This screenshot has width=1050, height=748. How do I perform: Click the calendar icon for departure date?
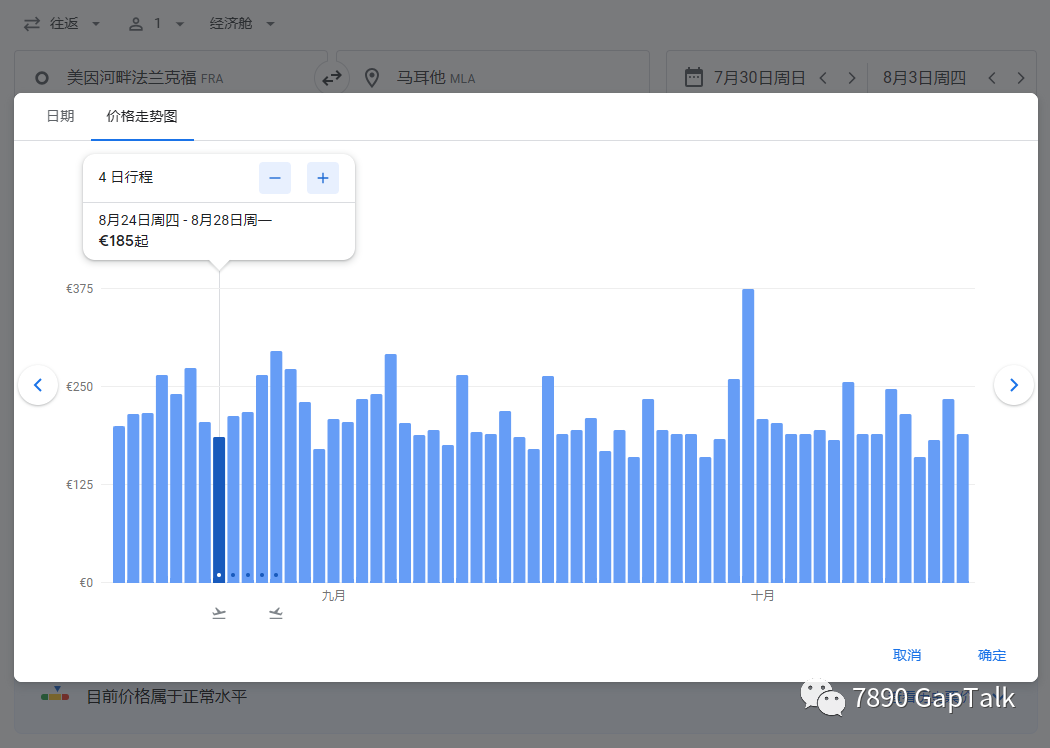(693, 77)
